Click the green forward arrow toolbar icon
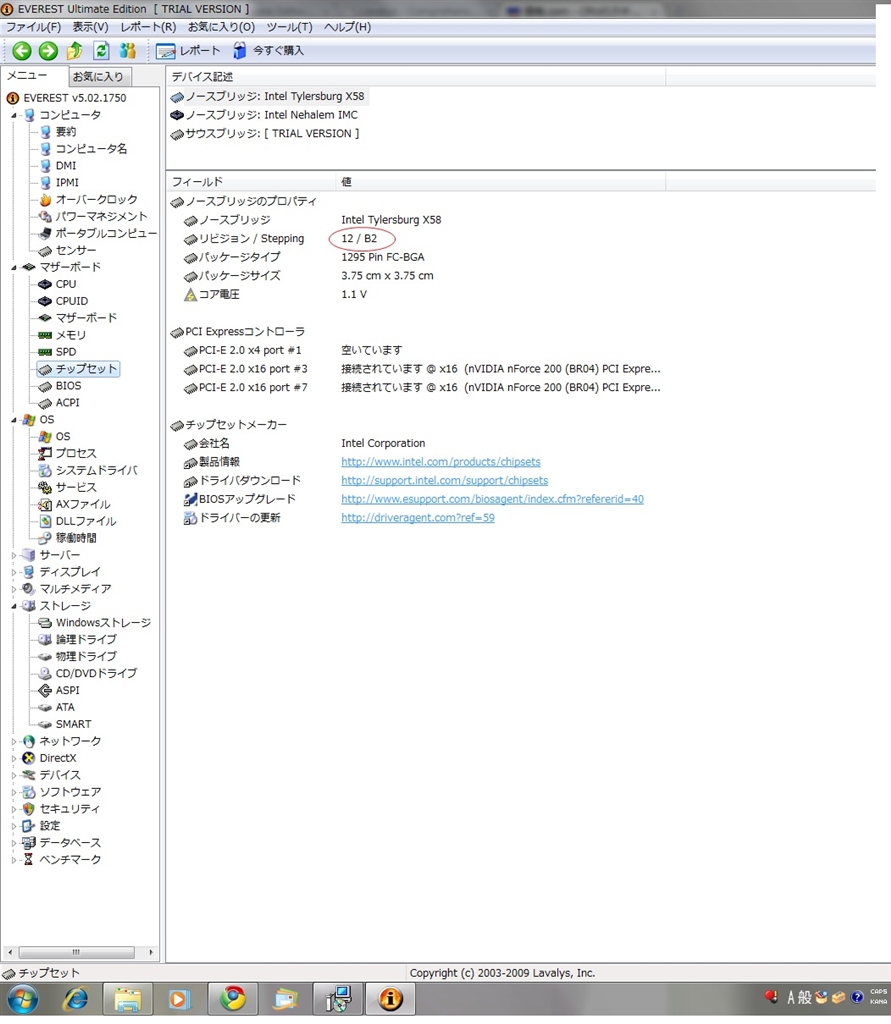 (x=47, y=51)
